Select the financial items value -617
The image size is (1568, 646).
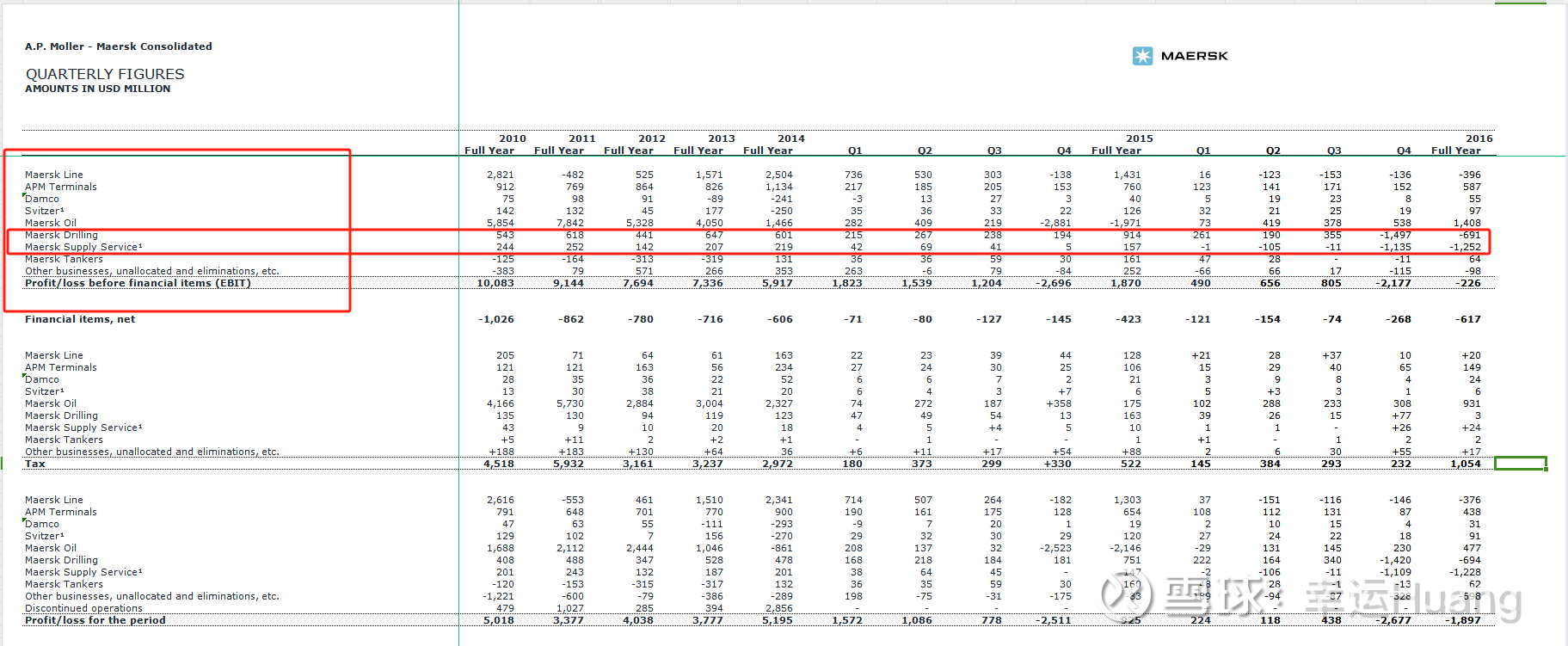point(1468,319)
